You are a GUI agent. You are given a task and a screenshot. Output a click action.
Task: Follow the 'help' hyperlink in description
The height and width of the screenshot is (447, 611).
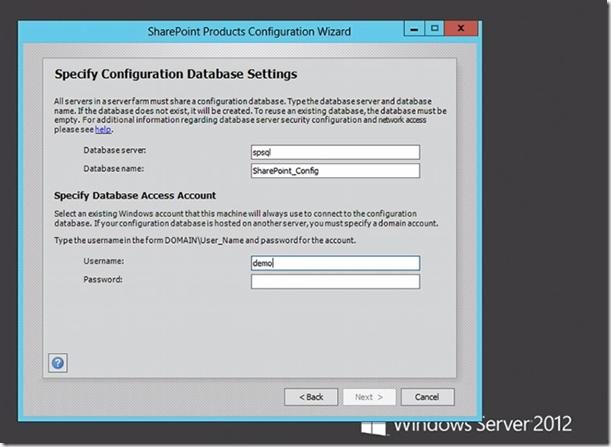103,129
